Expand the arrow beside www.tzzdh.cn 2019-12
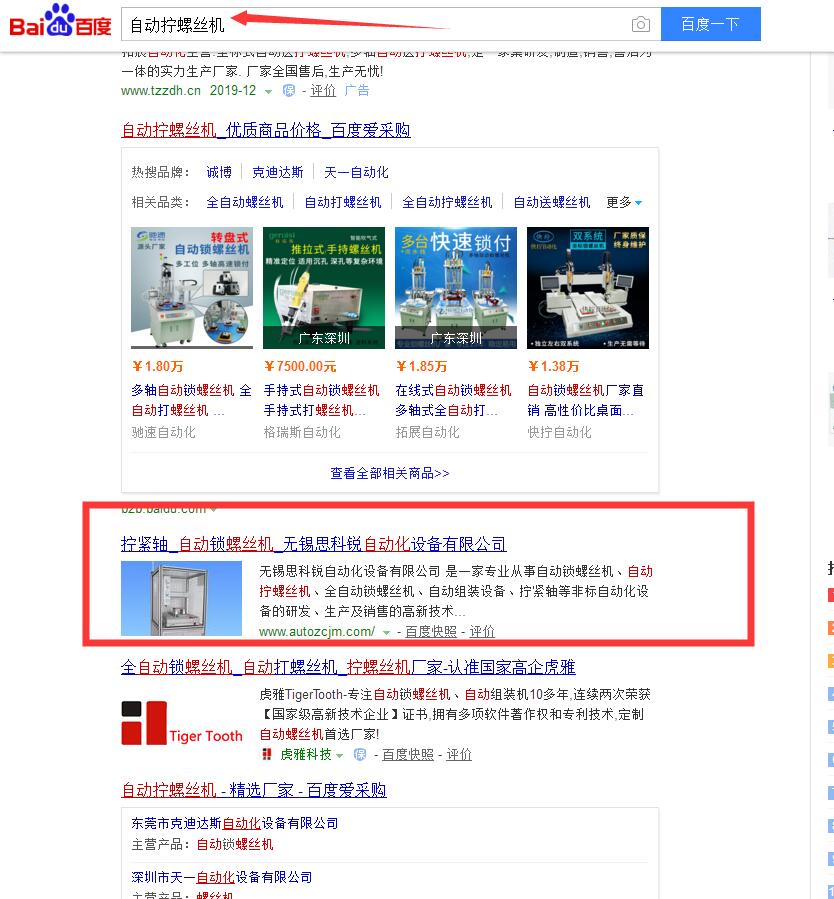 (268, 92)
